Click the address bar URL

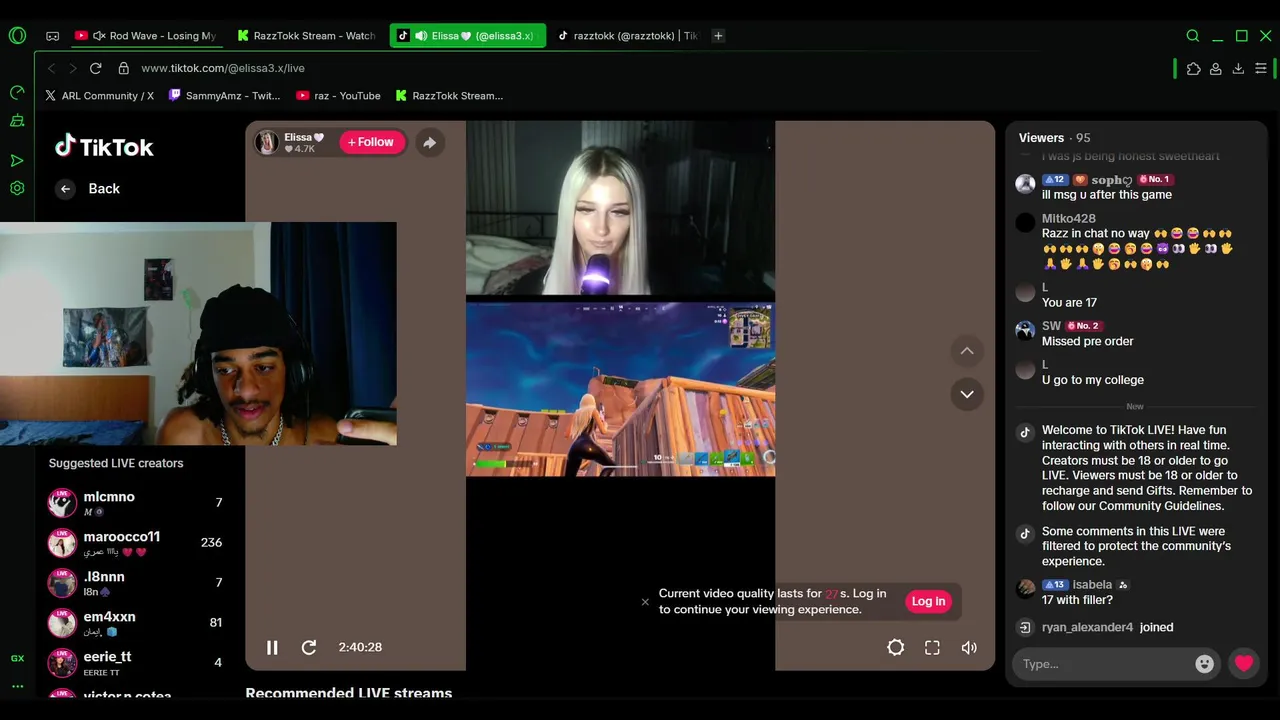click(223, 68)
